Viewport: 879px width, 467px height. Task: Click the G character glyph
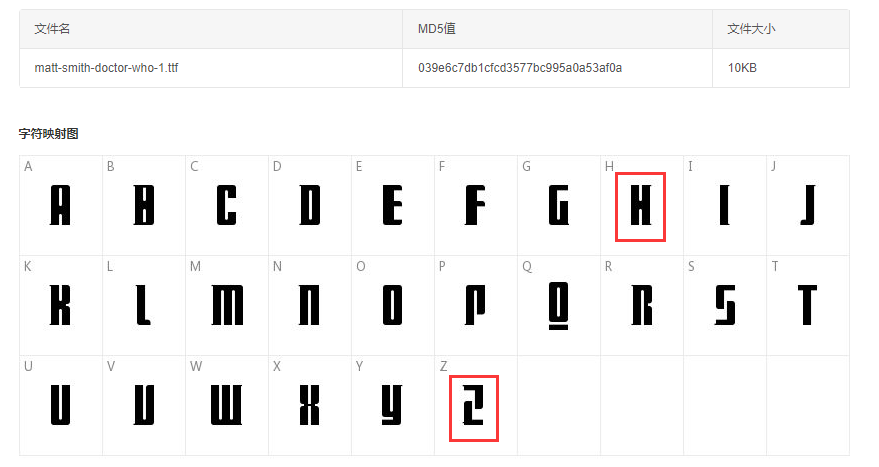click(x=558, y=205)
